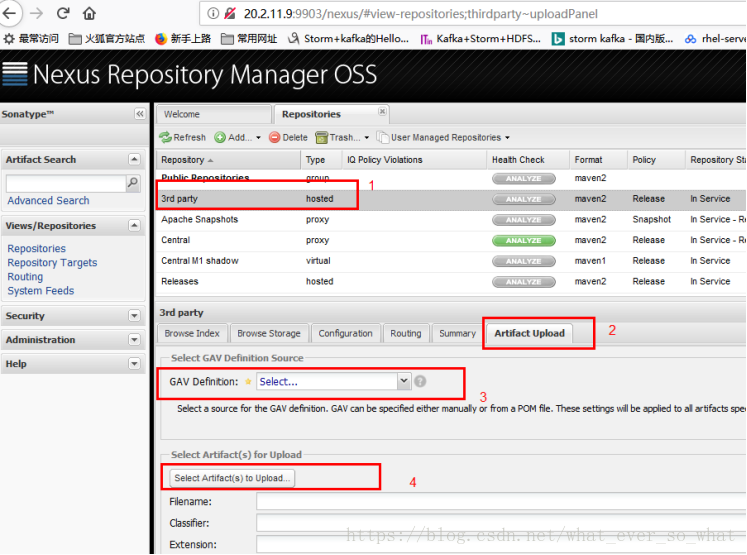Select Apache Snapshots repository row
Viewport: 747px width, 555px height.
[x=450, y=220]
